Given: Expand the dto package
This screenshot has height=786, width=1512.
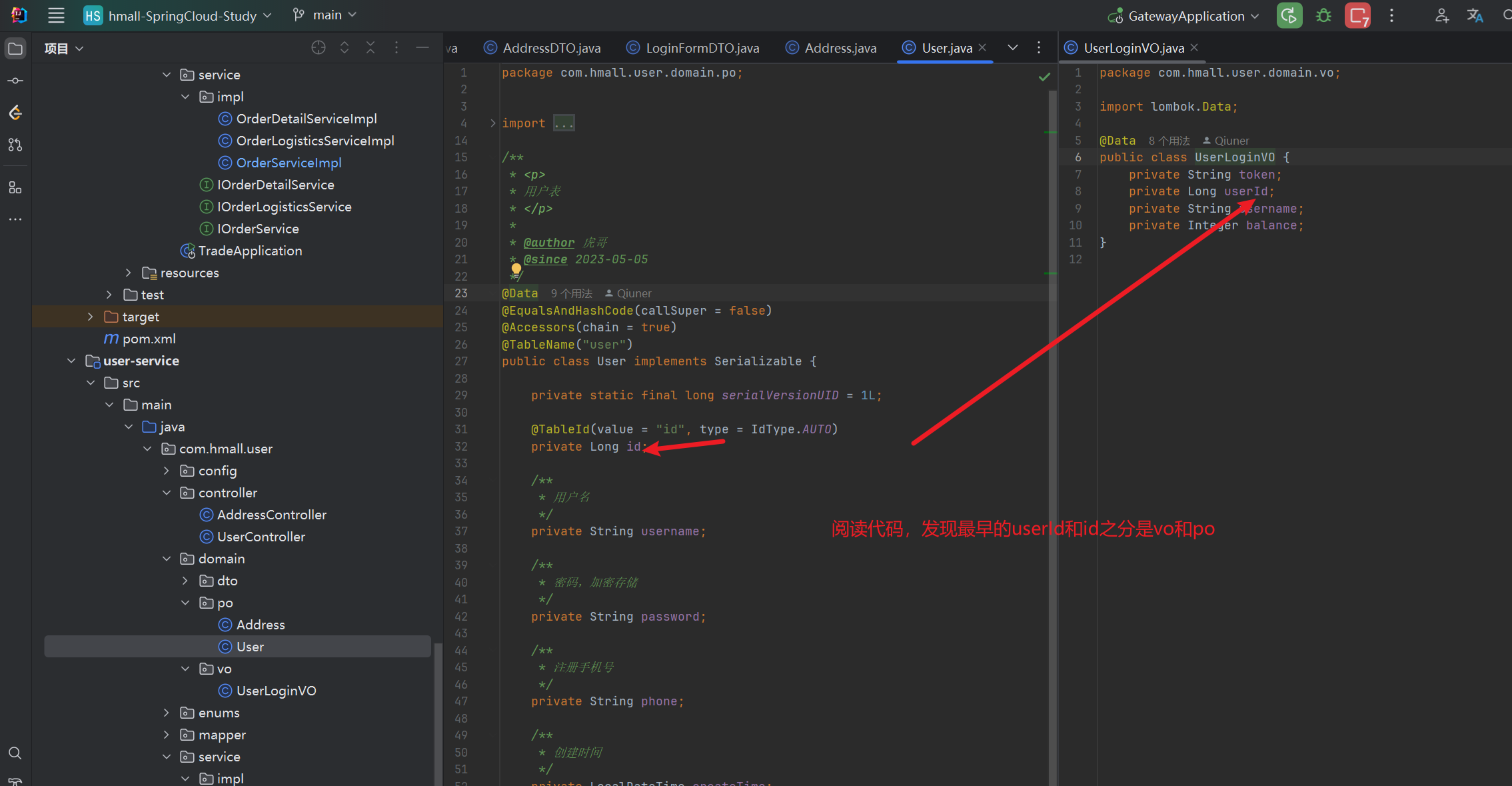Looking at the screenshot, I should coord(185,581).
